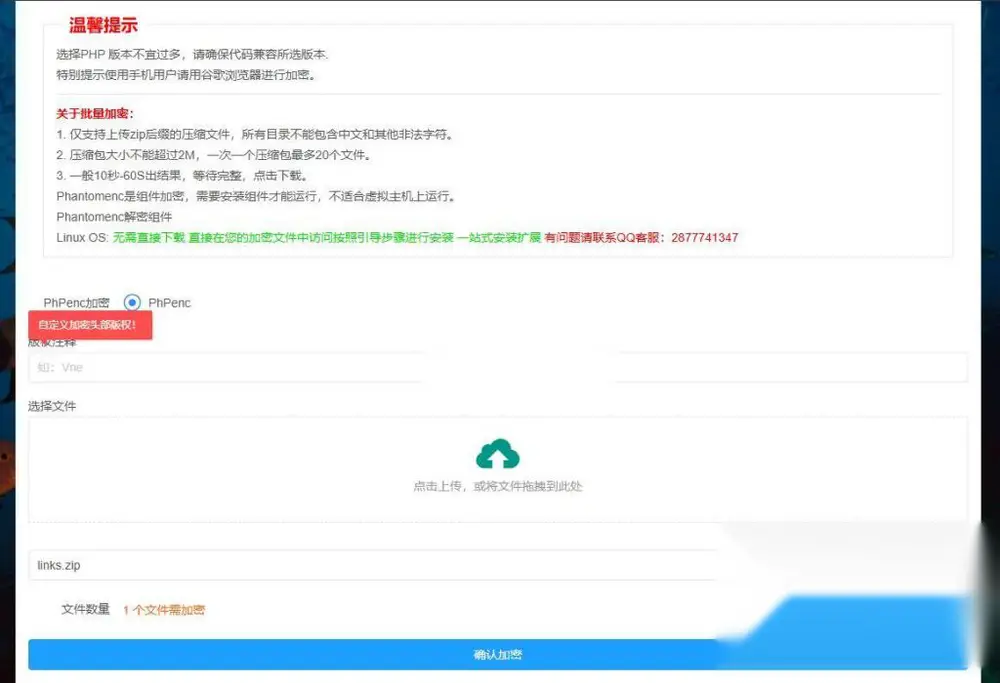Click the red 自定义加密头部版权 tooltip
The image size is (1000, 683).
(x=90, y=325)
